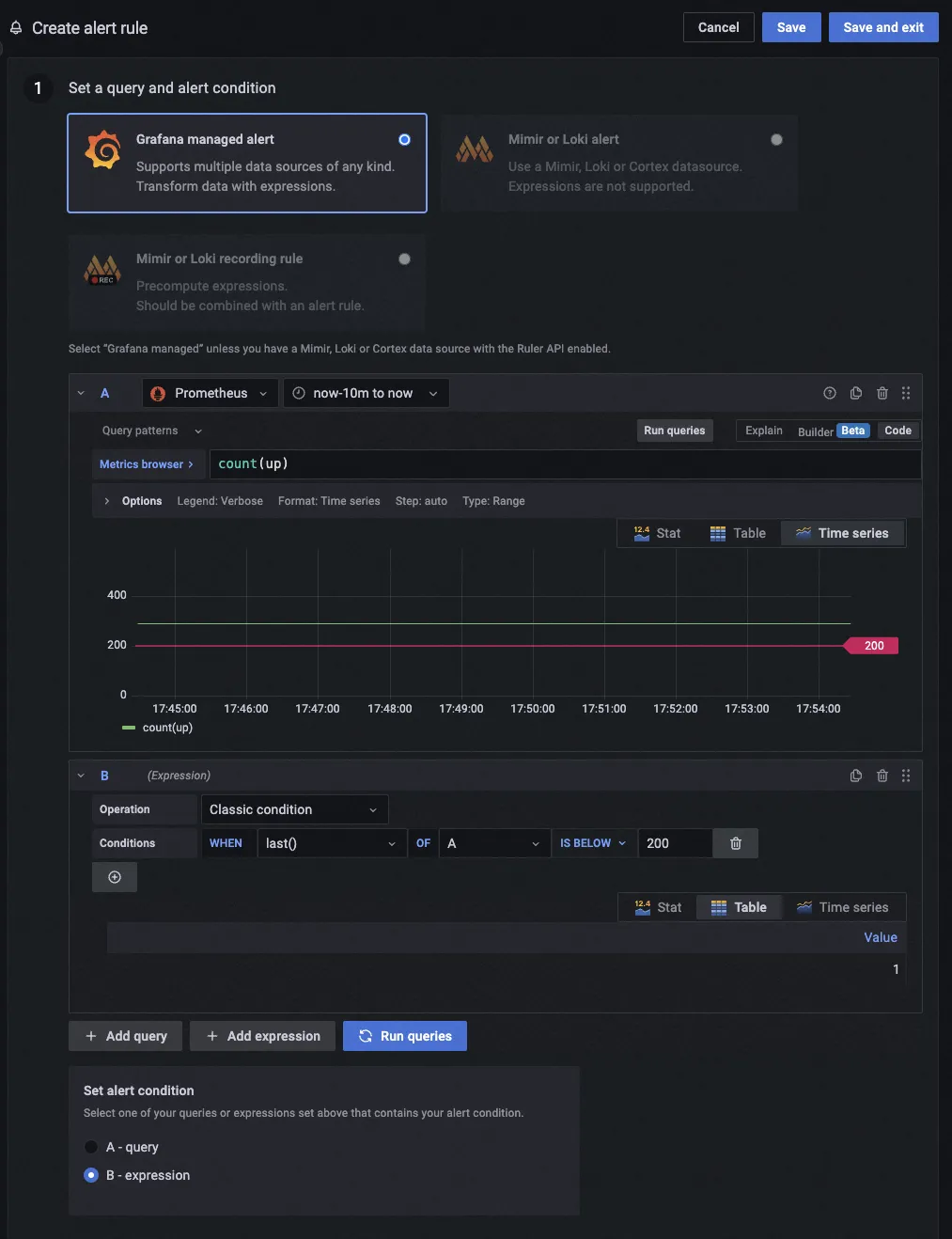
Task: Click the red 200 threshold handle
Action: (870, 646)
